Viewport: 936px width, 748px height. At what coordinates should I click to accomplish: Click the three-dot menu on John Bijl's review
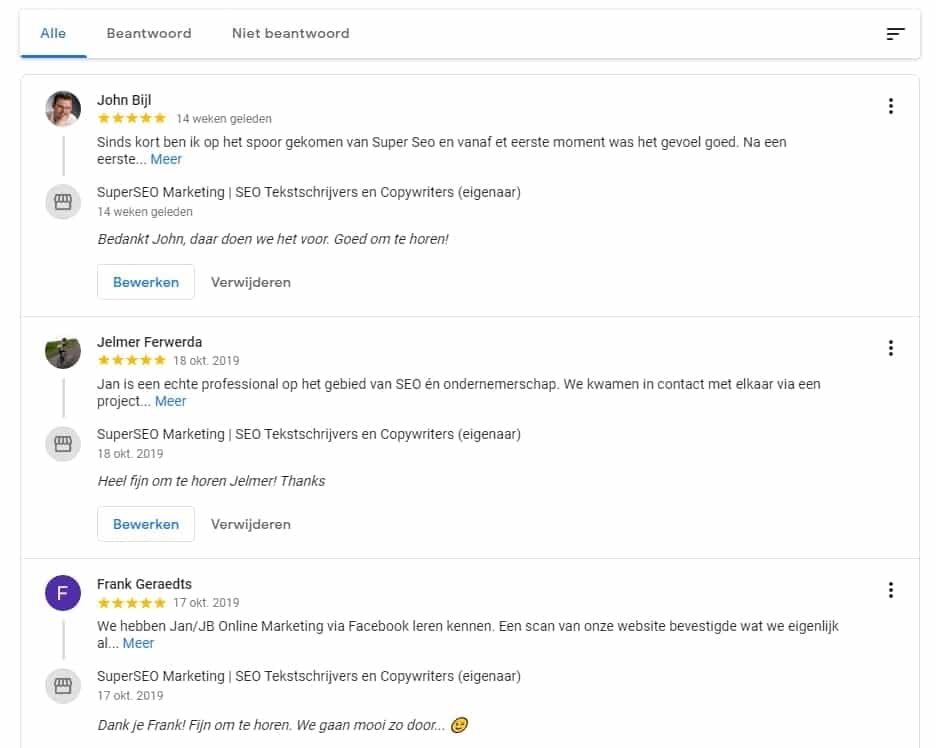click(x=891, y=105)
